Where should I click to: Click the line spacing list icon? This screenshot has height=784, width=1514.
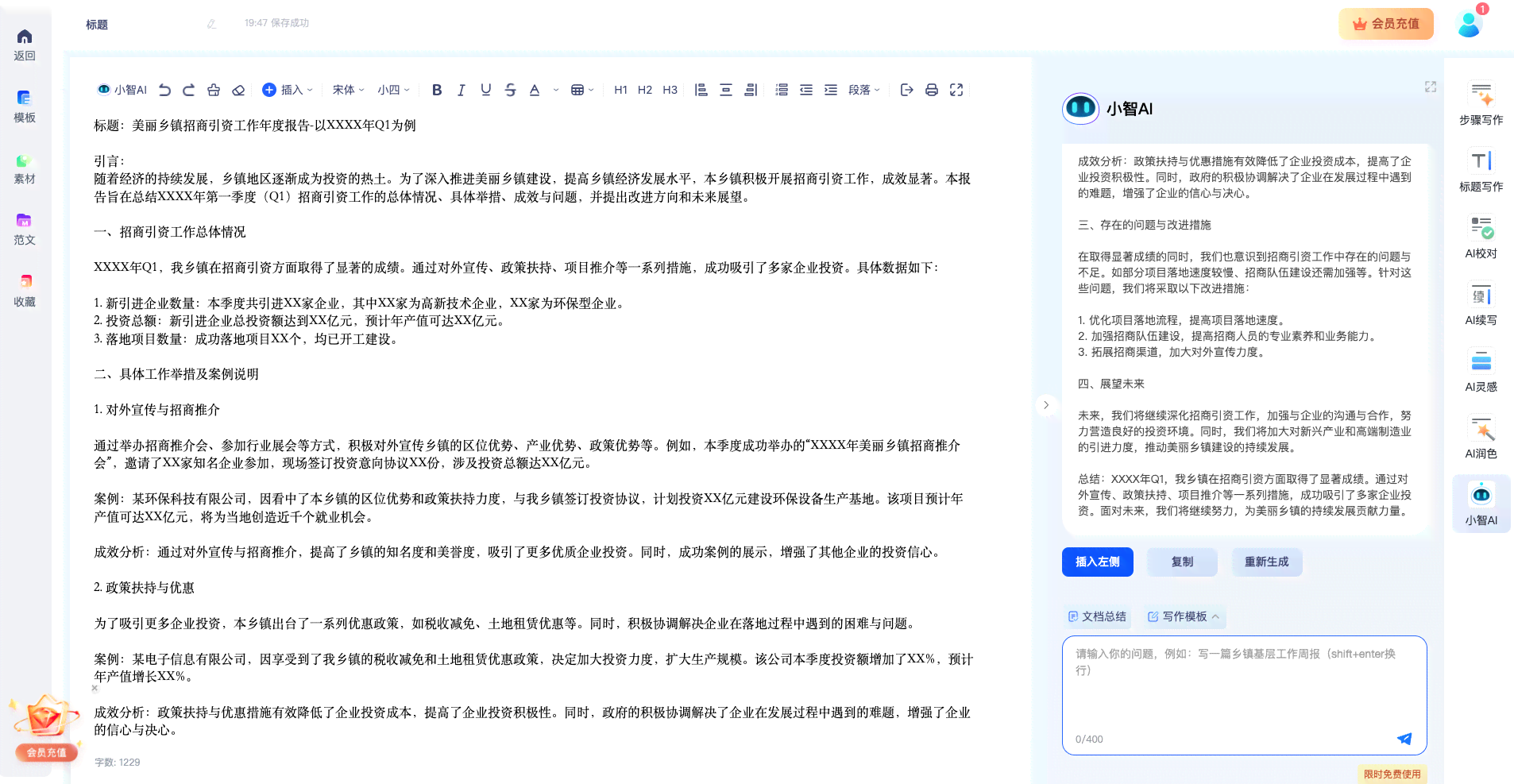[782, 90]
